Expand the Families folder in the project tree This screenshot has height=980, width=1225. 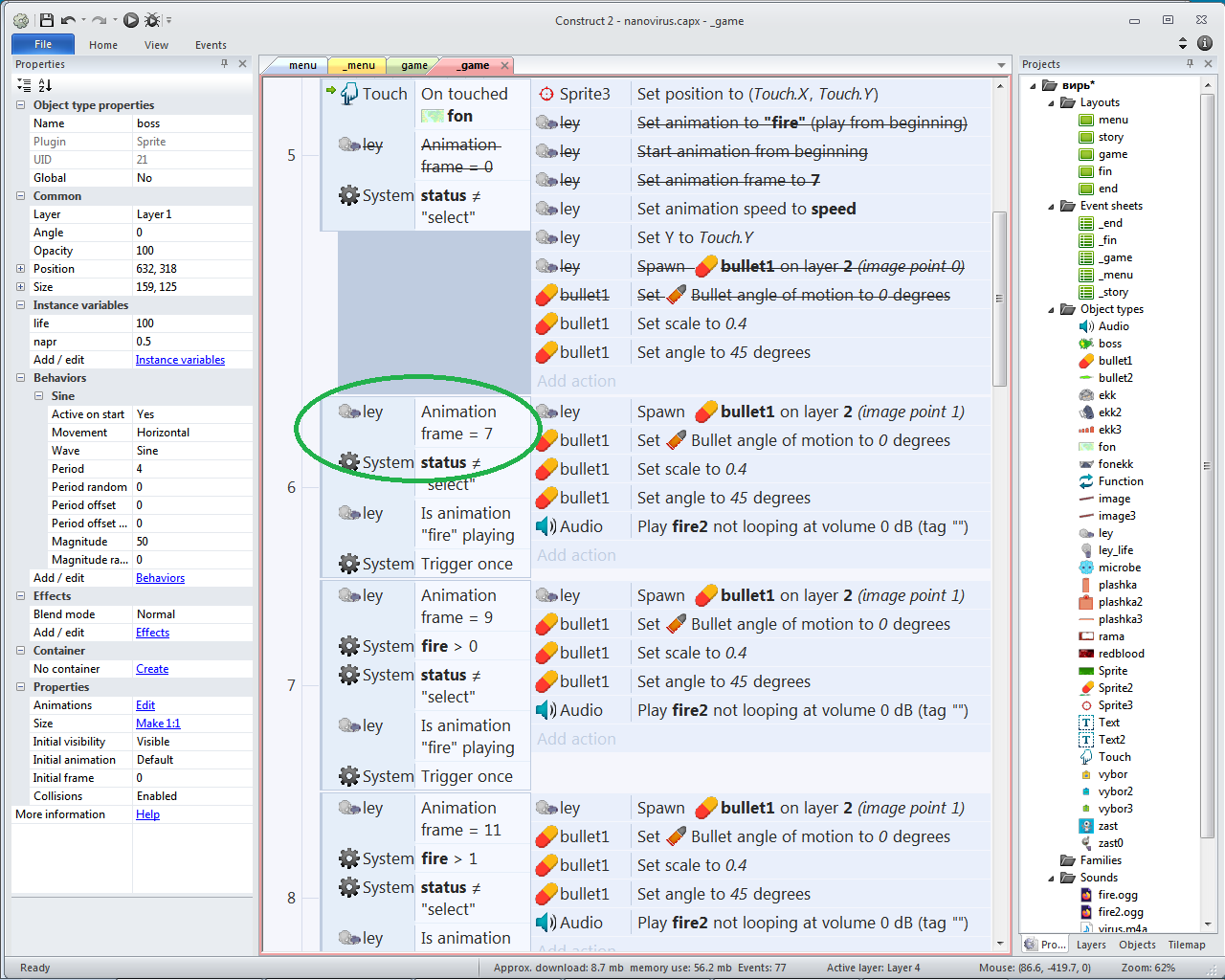(x=1051, y=860)
